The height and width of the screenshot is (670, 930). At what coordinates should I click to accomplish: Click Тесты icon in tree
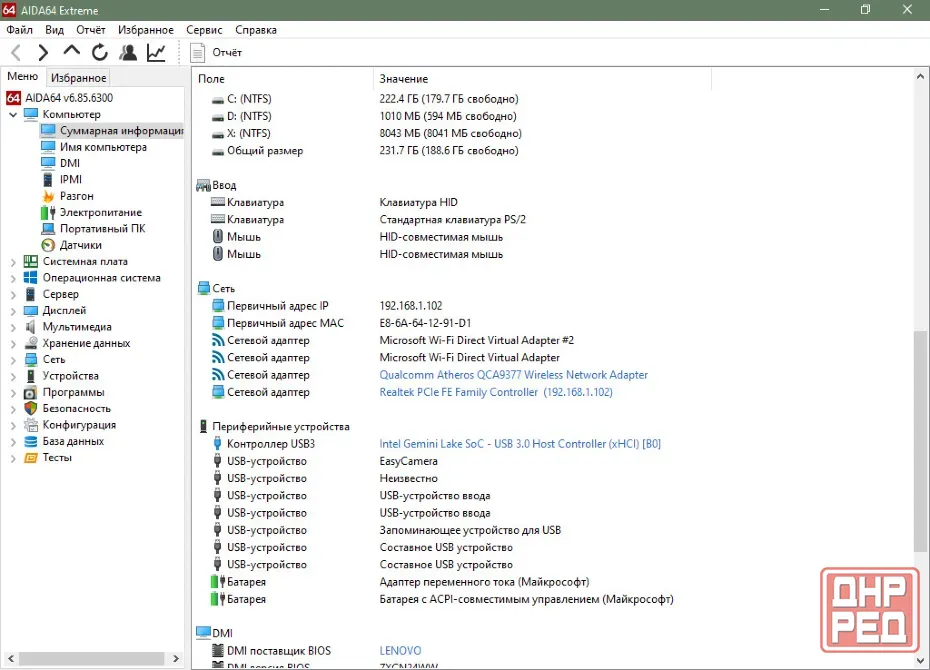coord(31,458)
